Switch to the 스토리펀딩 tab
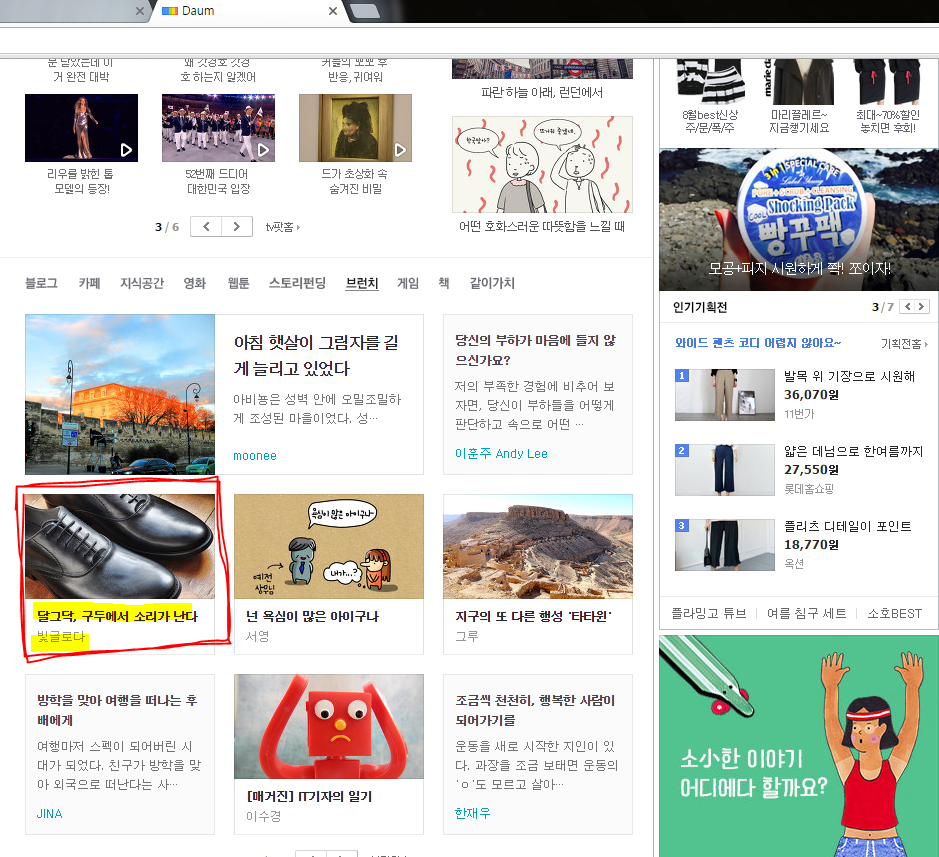 (297, 283)
